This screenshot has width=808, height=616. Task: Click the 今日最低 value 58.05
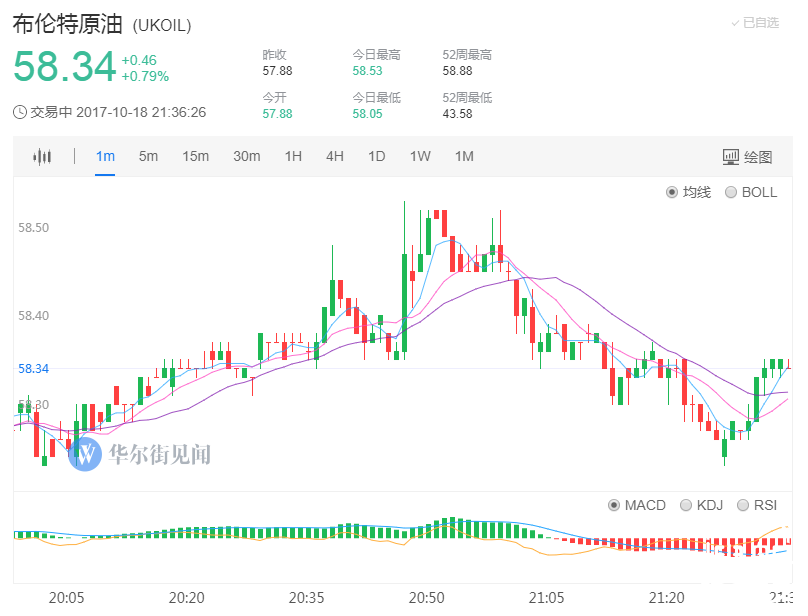coord(367,113)
